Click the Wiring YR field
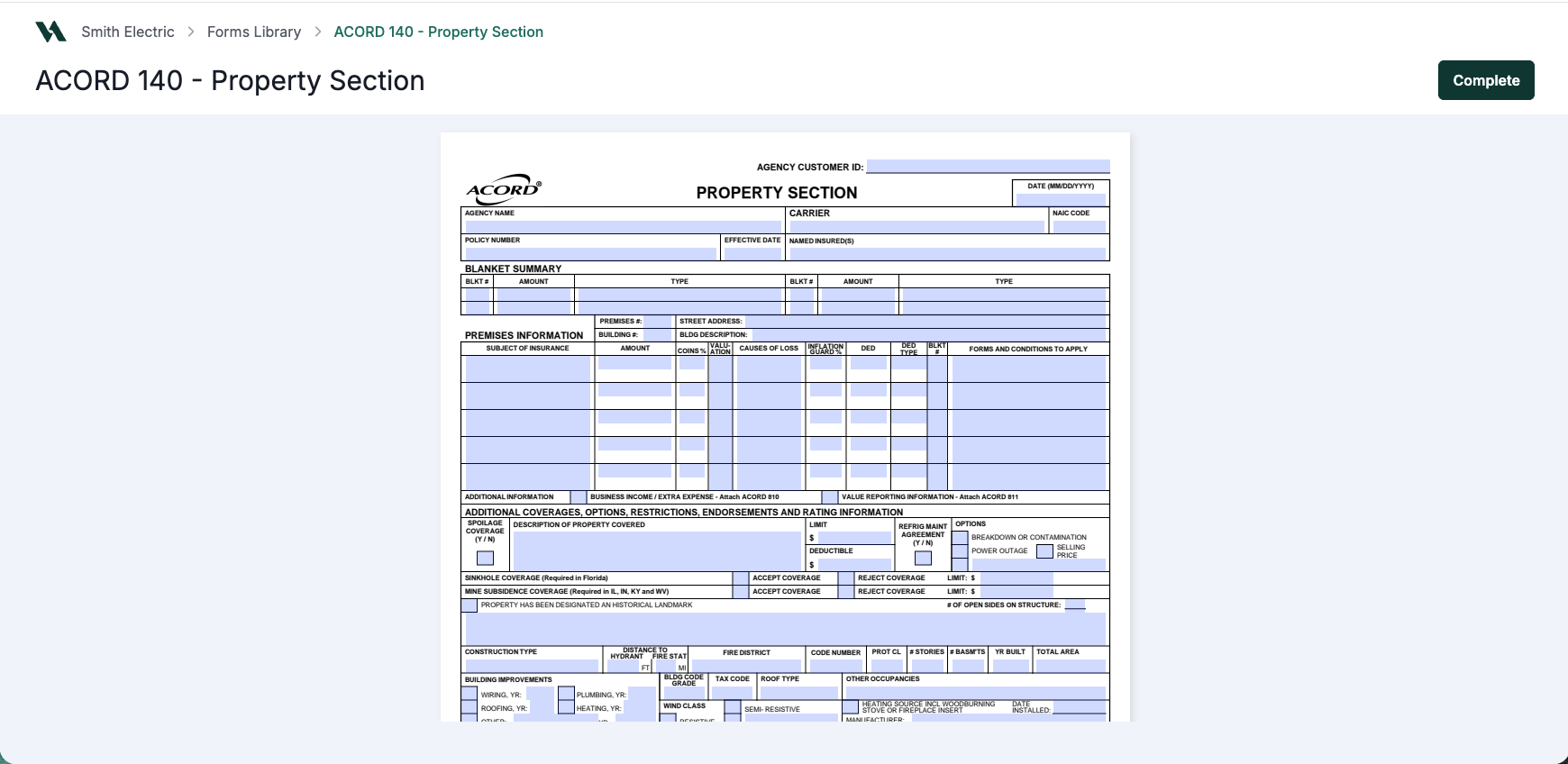This screenshot has width=1568, height=764. pos(540,695)
